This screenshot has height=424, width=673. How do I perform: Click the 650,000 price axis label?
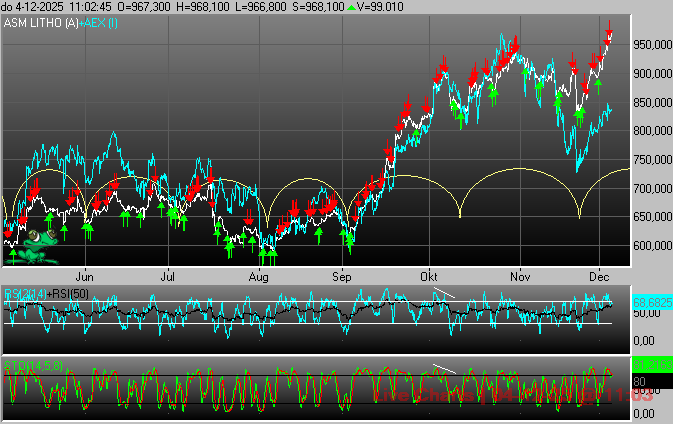click(x=653, y=217)
